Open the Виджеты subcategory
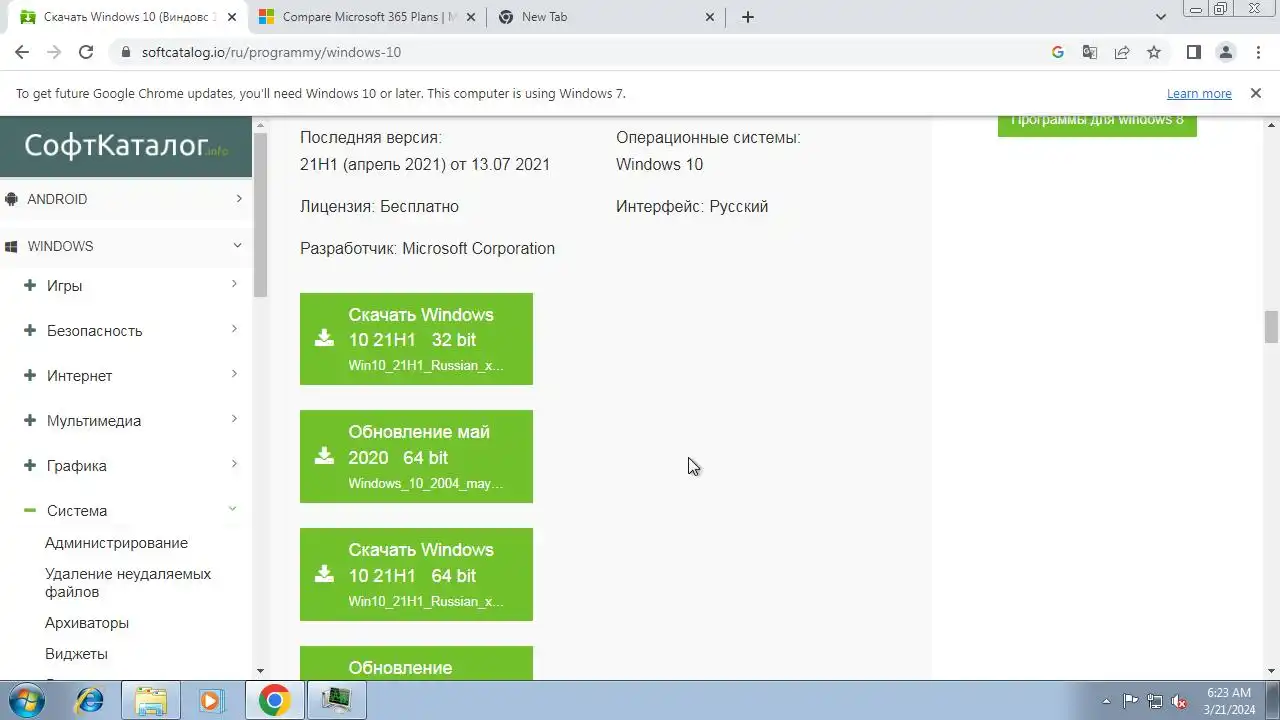This screenshot has height=720, width=1280. 76,654
